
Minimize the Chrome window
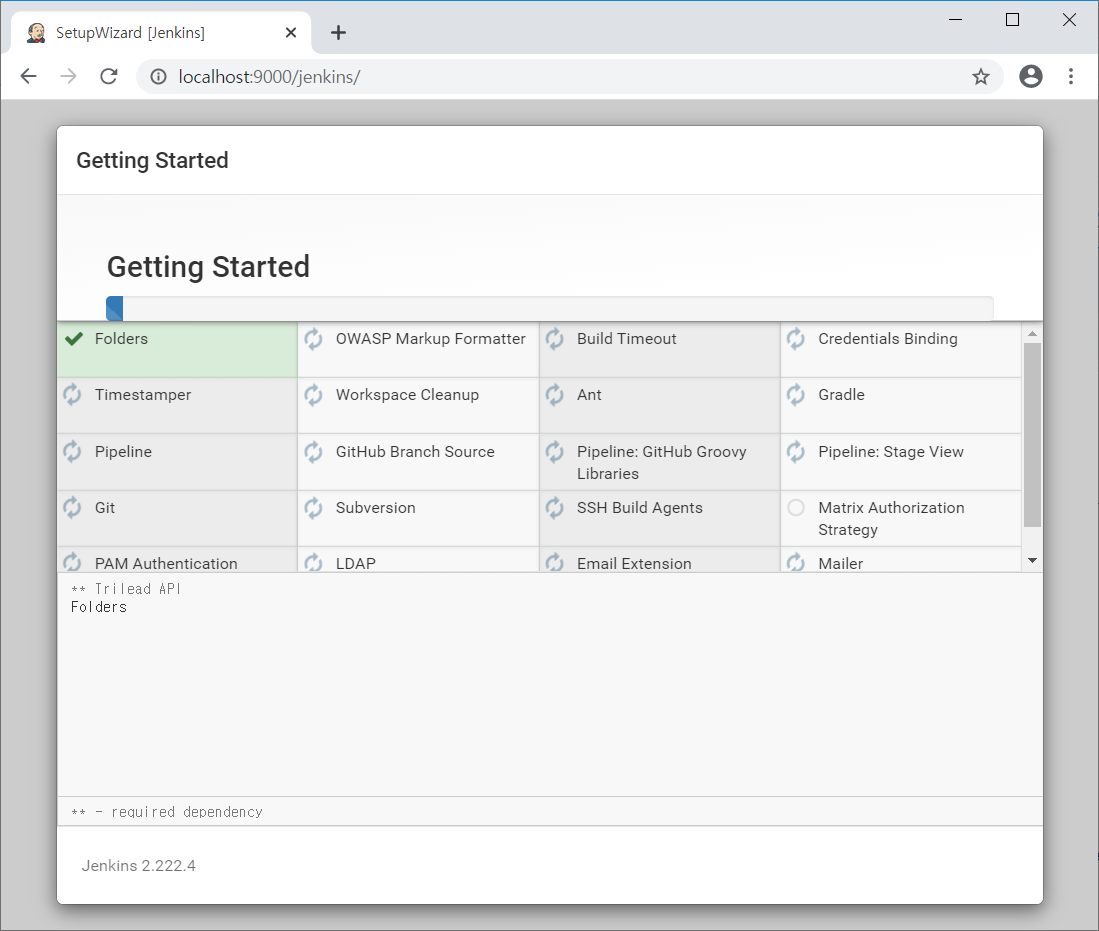(x=955, y=20)
